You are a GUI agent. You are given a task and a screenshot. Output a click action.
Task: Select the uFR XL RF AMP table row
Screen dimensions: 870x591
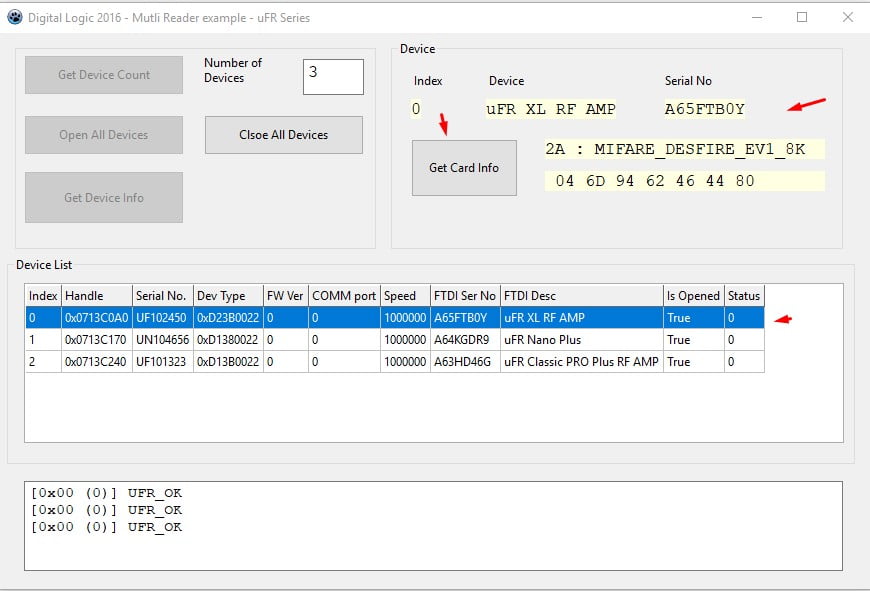click(395, 318)
